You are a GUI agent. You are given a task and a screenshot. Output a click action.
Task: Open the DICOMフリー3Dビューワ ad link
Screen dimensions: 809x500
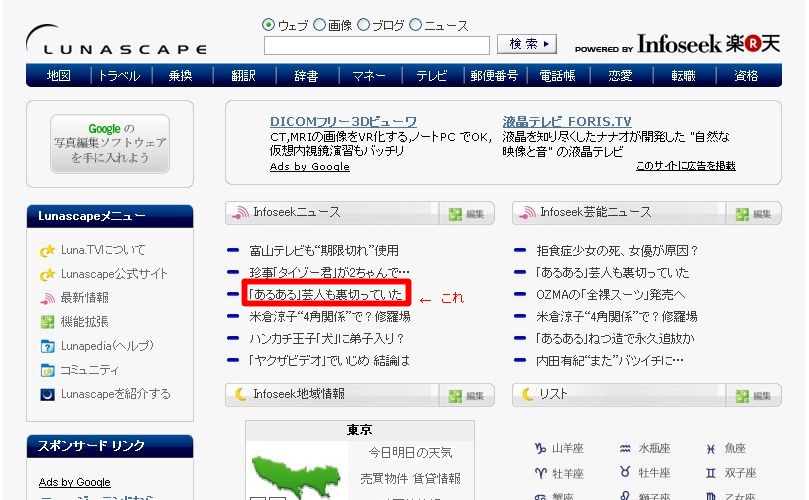point(343,122)
